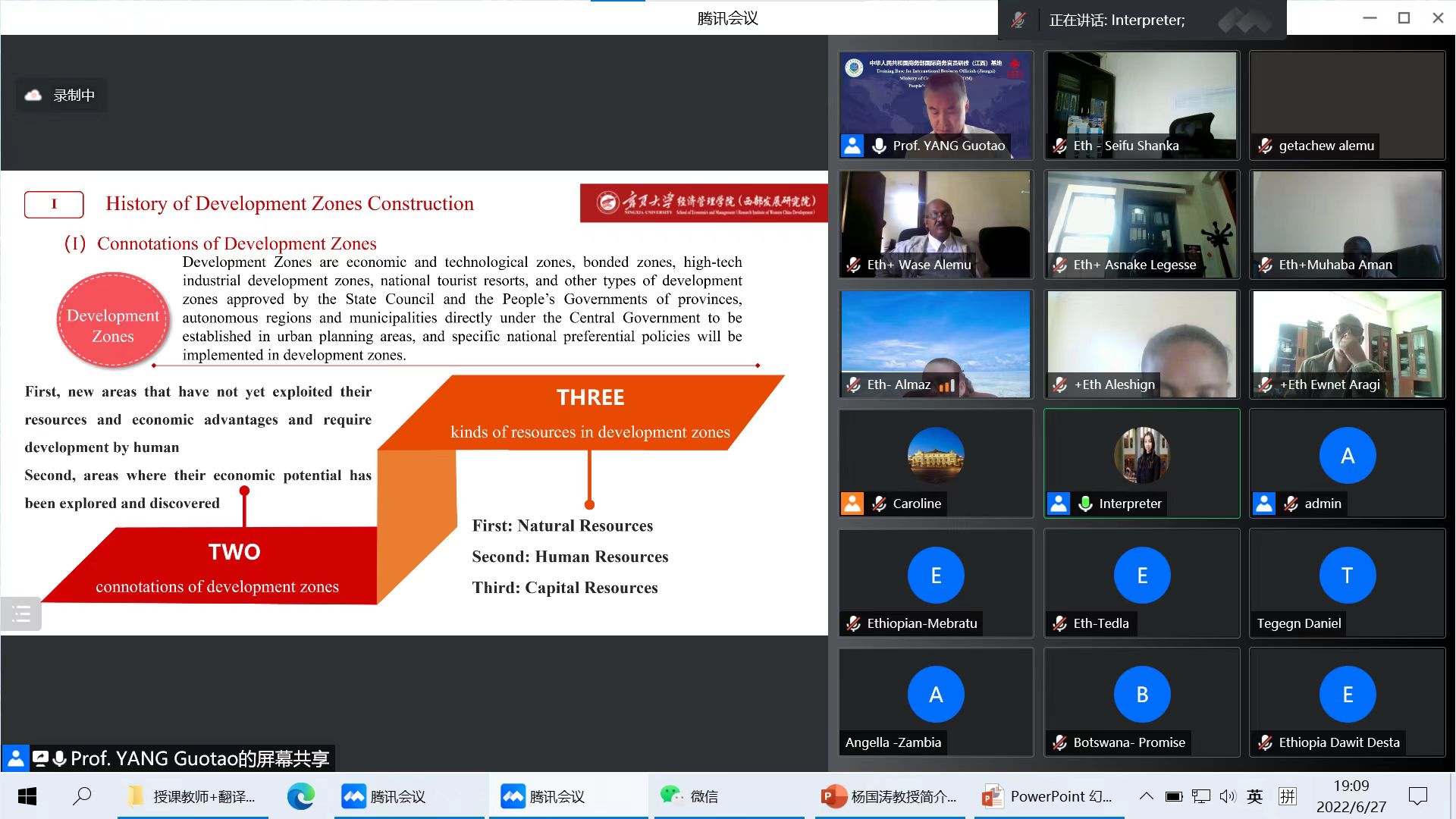Click the cloud recording status indicator
The image size is (1456, 819).
pyautogui.click(x=61, y=96)
